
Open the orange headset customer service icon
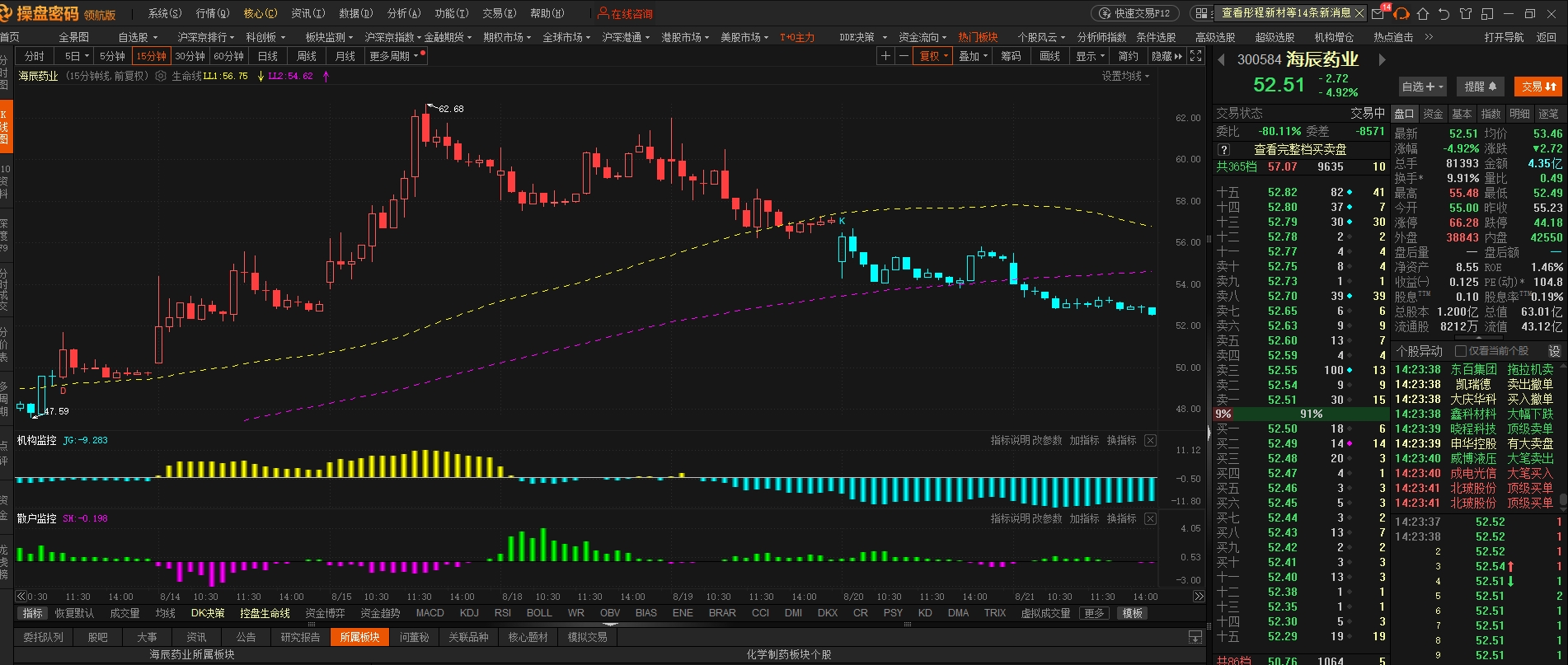[x=1401, y=13]
